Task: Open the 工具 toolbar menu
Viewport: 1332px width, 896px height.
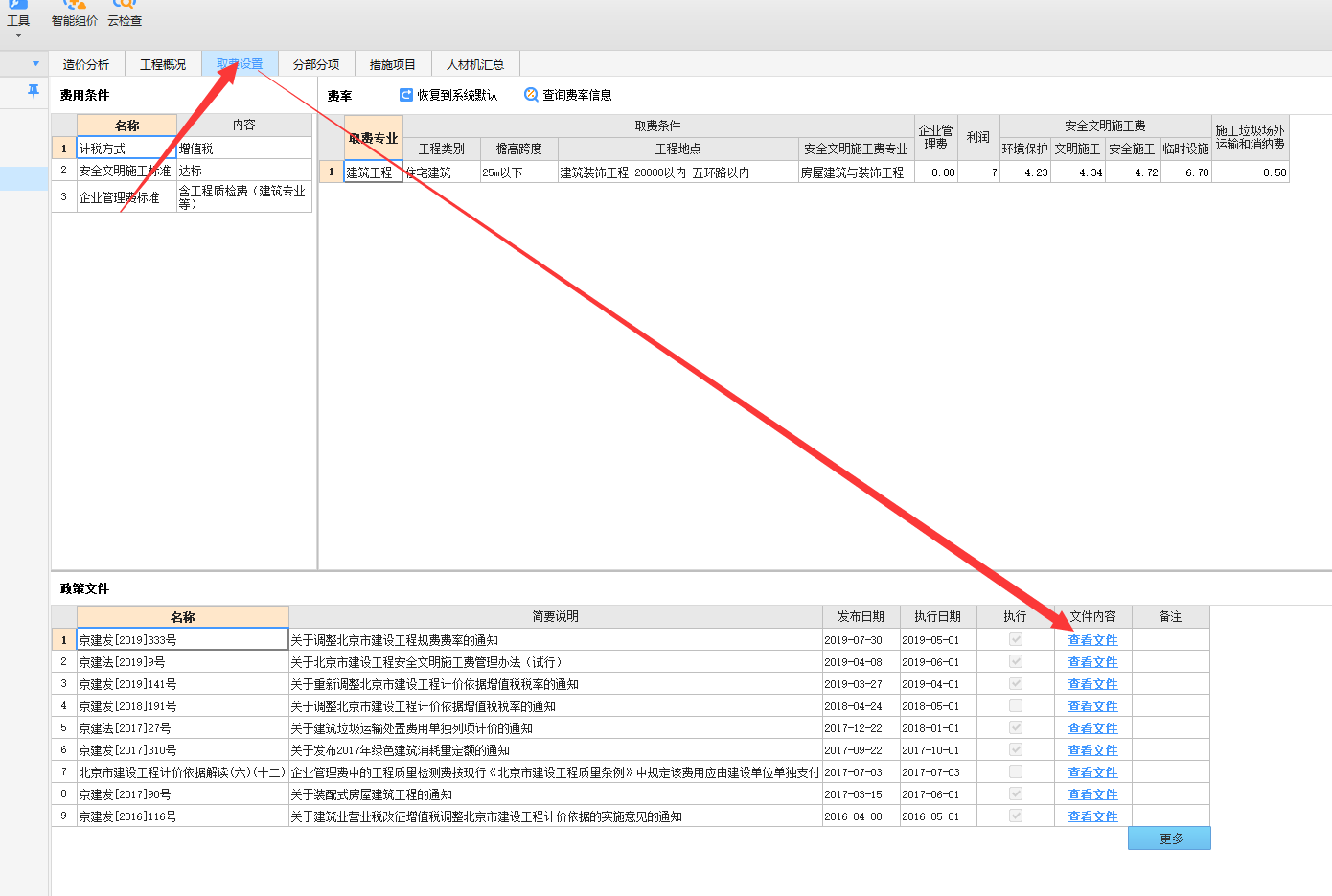Action: click(x=18, y=17)
